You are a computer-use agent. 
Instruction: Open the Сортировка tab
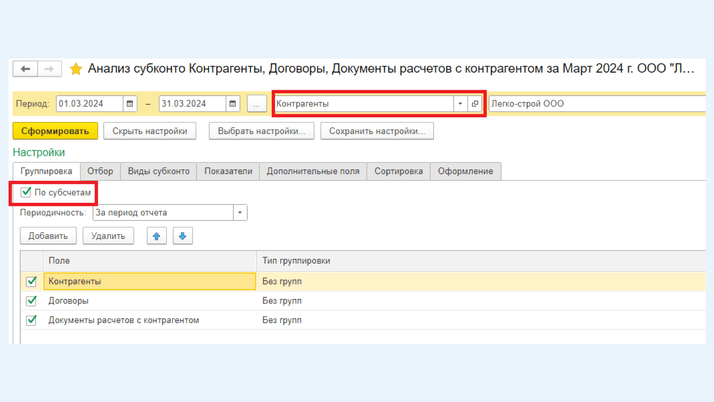click(x=398, y=171)
